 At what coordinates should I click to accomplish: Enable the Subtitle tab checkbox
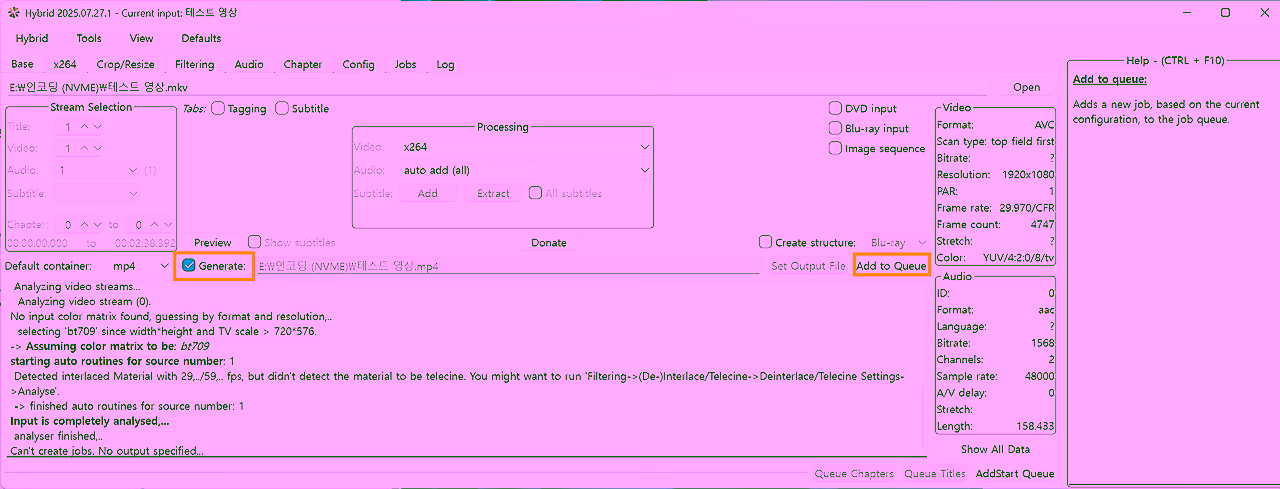tap(282, 108)
